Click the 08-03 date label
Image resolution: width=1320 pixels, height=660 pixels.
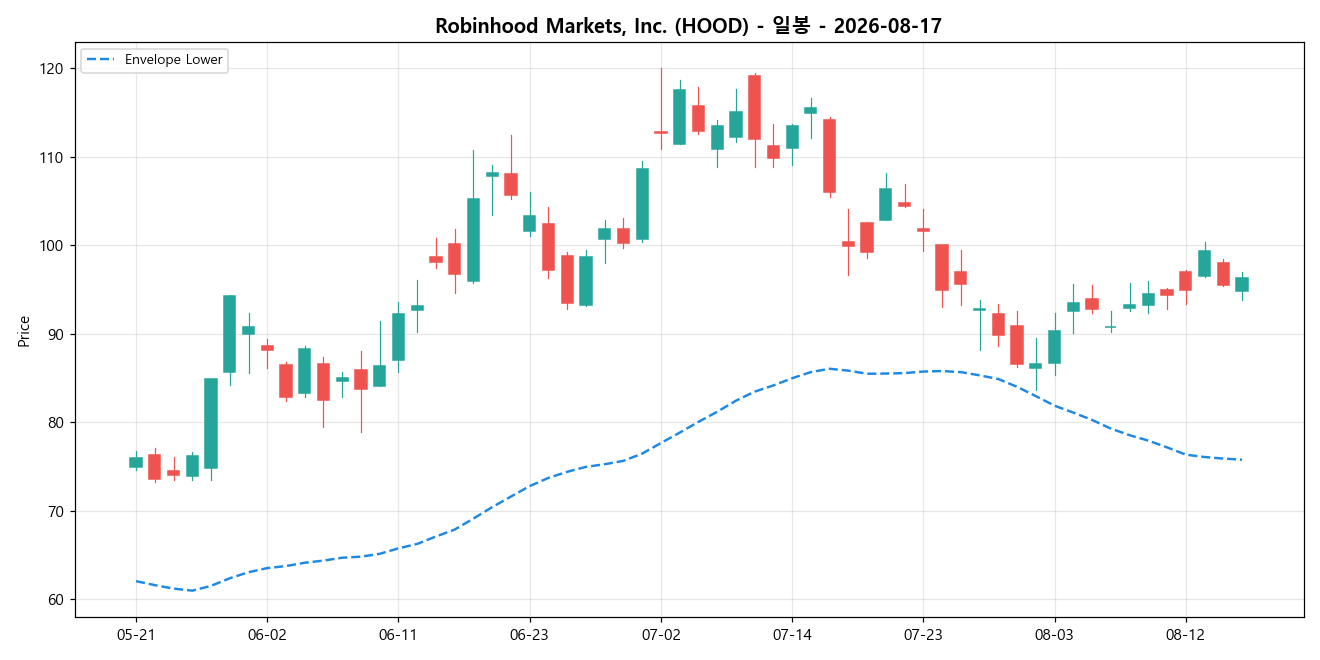pos(1054,635)
